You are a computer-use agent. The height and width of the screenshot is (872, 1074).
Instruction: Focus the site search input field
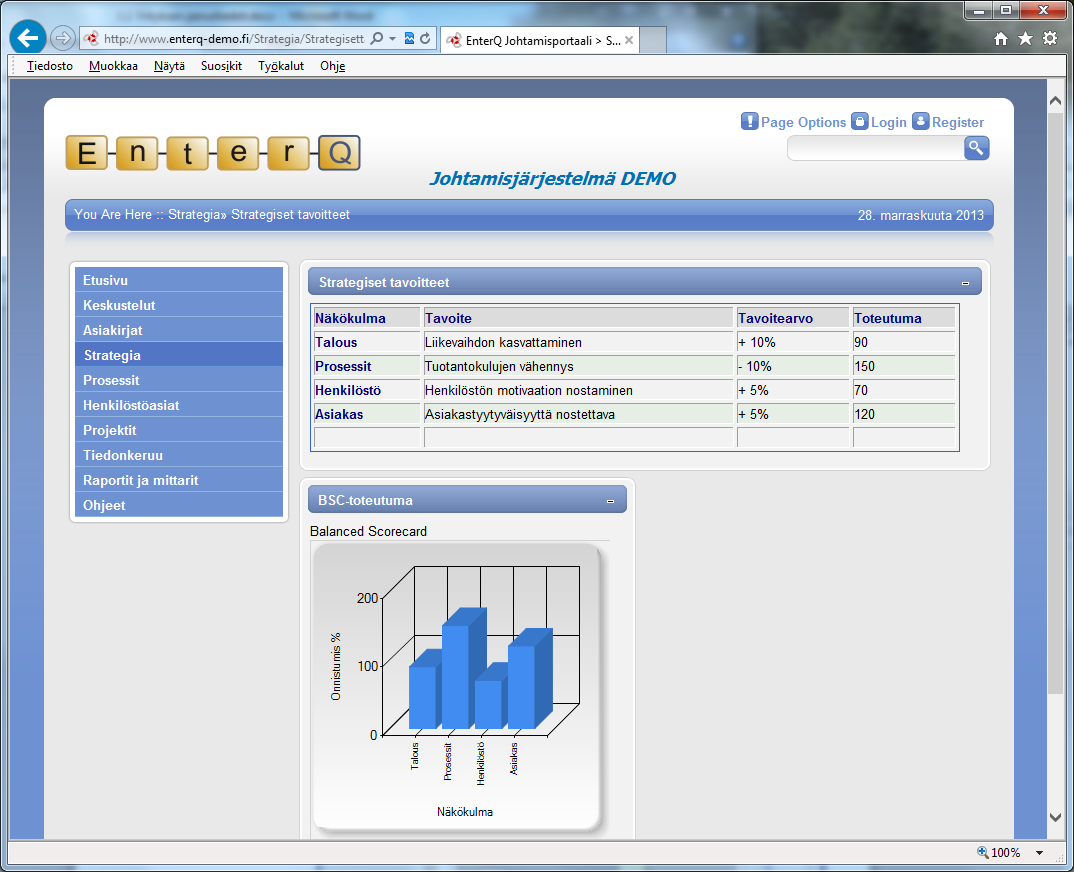point(876,148)
